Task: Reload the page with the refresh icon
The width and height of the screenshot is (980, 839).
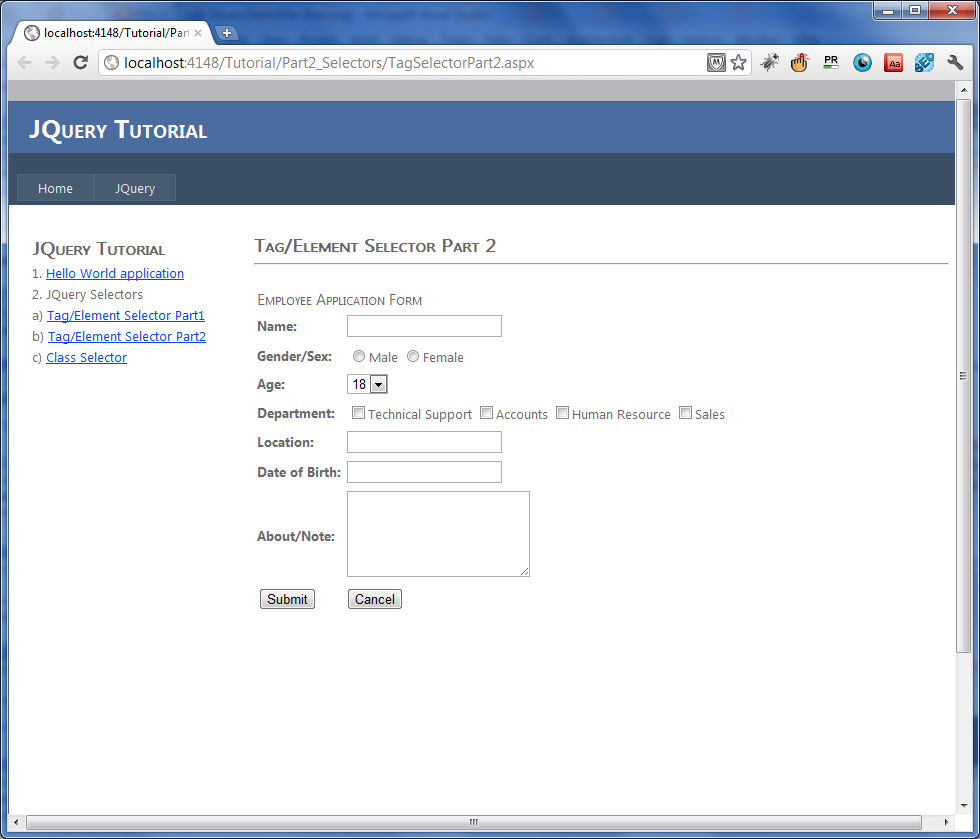Action: point(80,62)
